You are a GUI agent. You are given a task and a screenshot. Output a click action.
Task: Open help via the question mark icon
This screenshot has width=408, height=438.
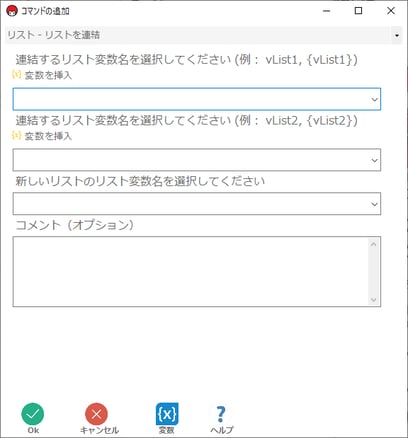tap(221, 414)
